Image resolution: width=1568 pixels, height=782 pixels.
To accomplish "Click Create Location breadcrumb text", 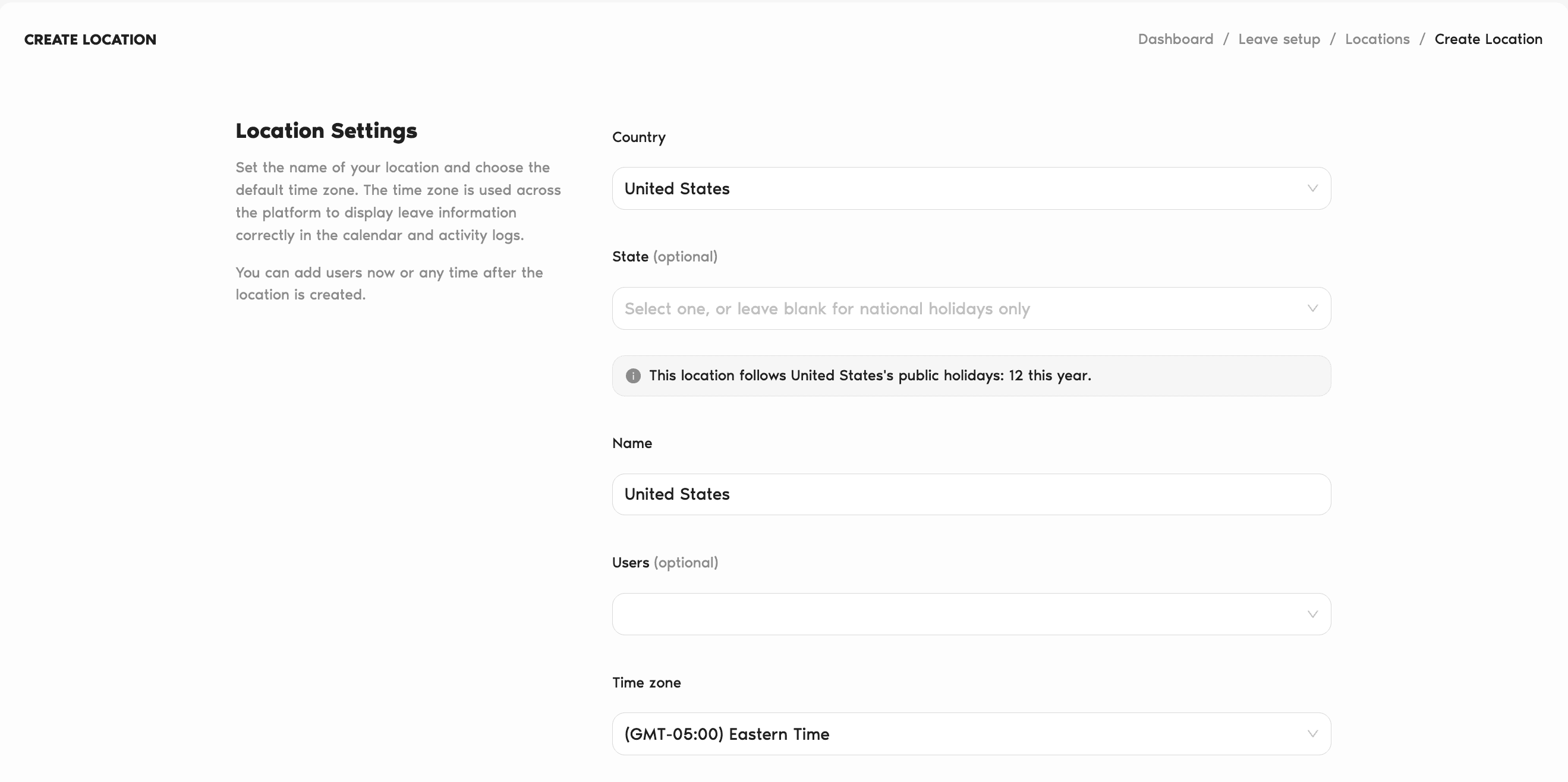I will 1488,39.
